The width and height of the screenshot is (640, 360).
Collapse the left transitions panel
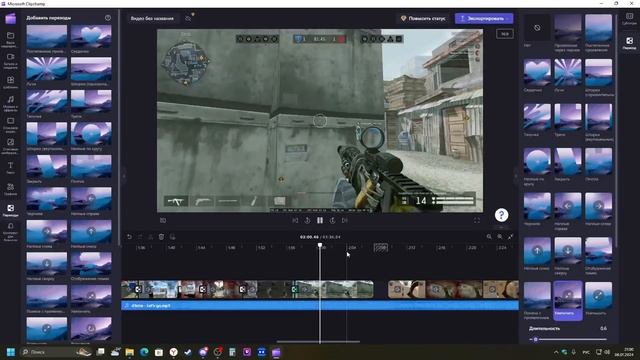(124, 176)
